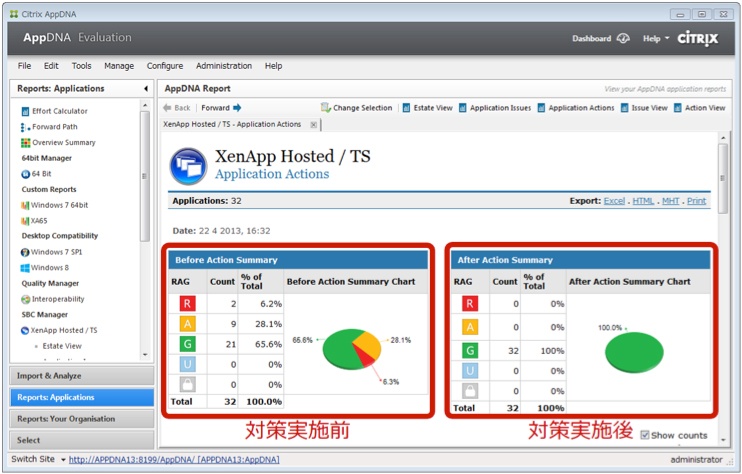Open the Help menu in the menu bar

[x=274, y=66]
